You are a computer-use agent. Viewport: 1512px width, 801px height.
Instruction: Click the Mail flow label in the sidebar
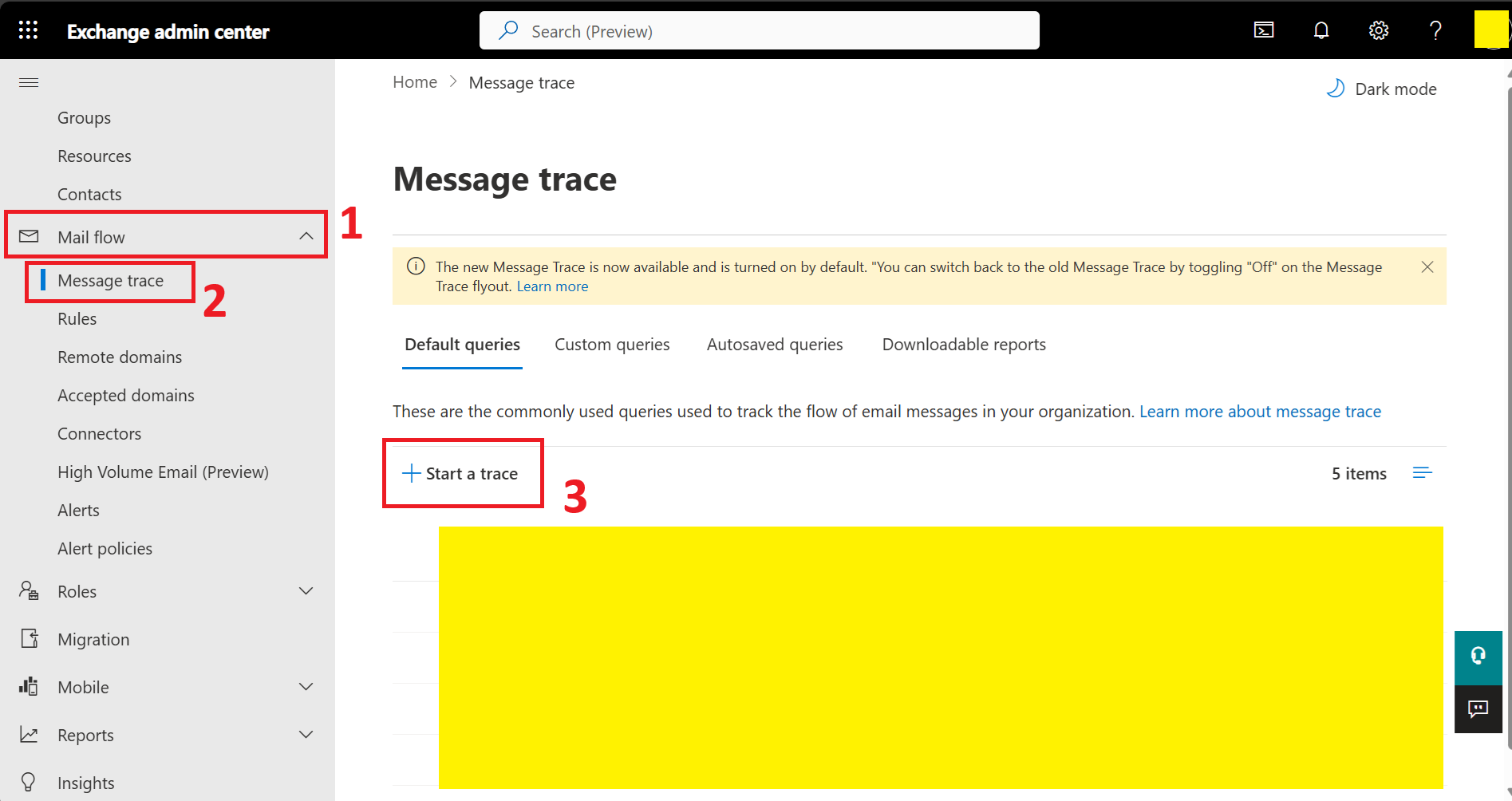(x=91, y=237)
